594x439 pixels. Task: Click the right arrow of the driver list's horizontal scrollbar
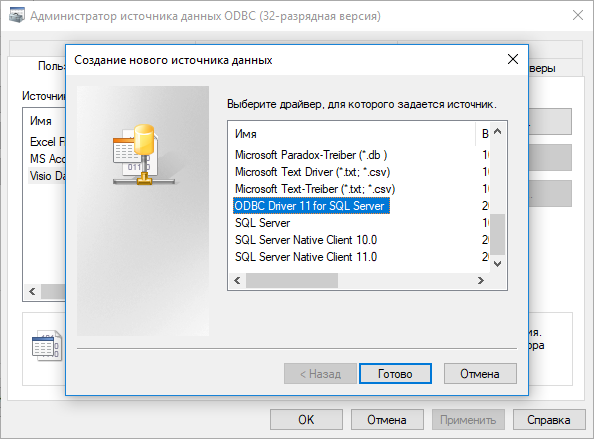(481, 281)
